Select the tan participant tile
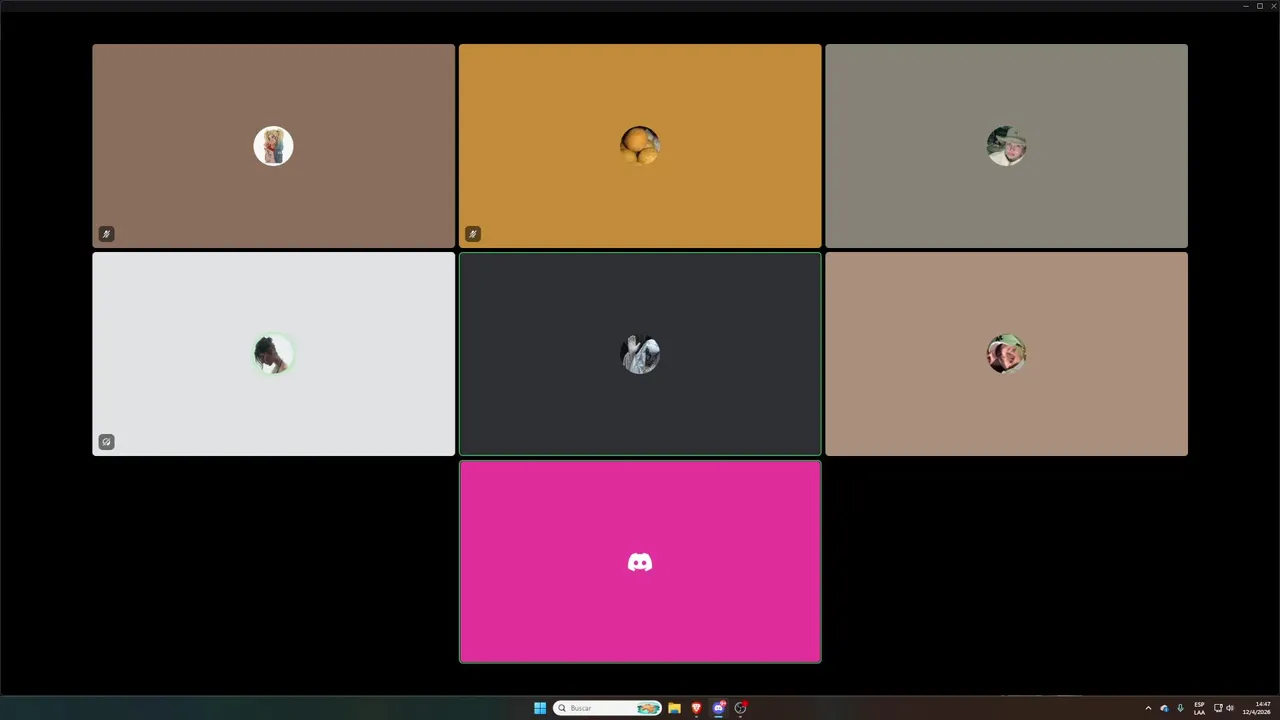1280x720 pixels. click(x=1006, y=354)
